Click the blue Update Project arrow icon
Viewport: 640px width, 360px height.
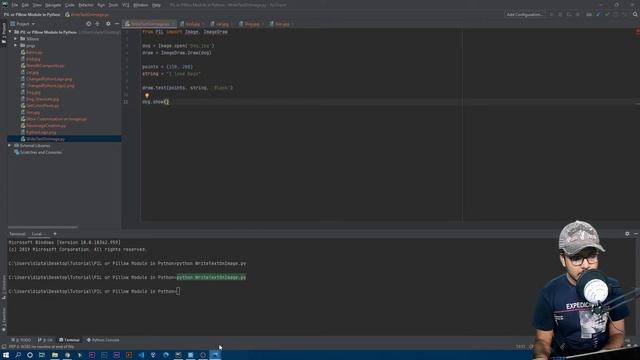[x=598, y=14]
